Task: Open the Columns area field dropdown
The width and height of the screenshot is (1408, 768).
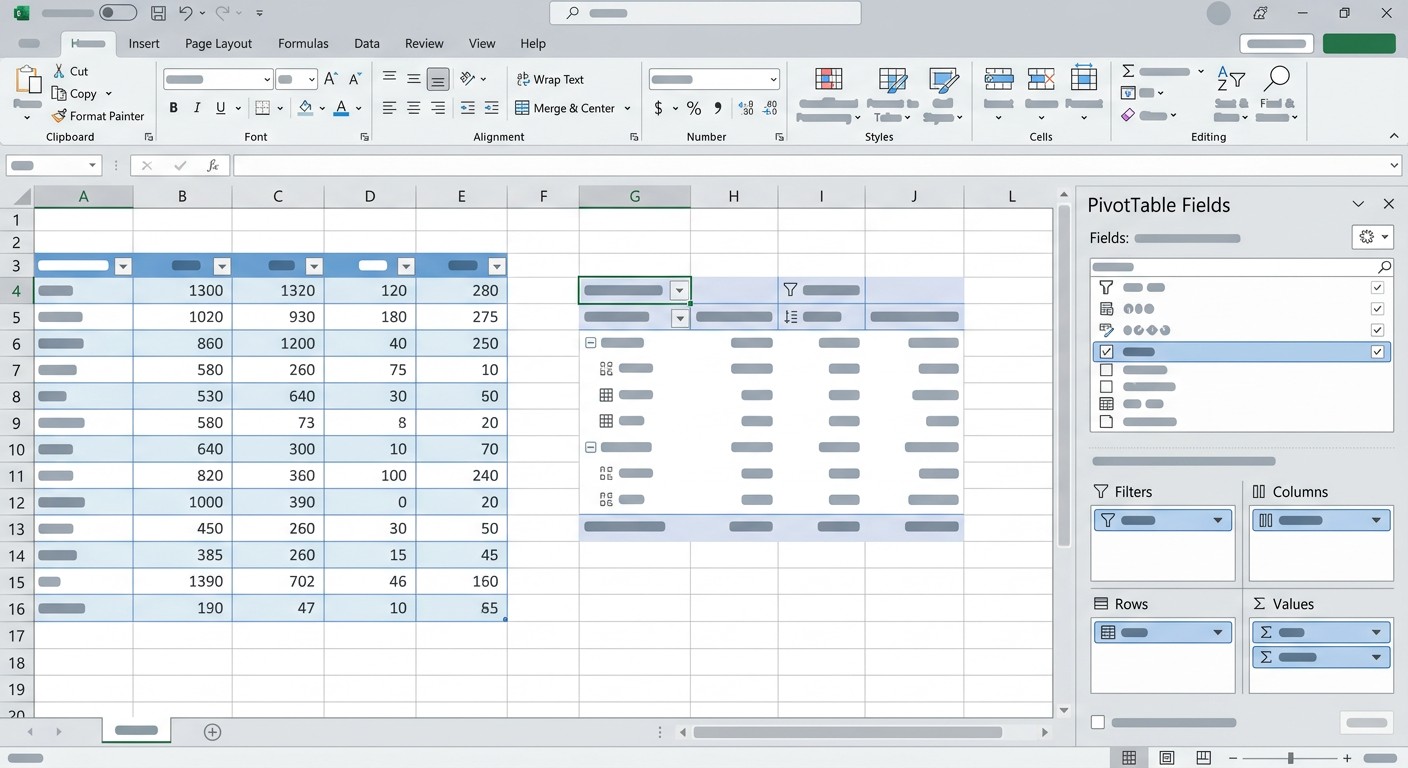Action: pyautogui.click(x=1376, y=520)
